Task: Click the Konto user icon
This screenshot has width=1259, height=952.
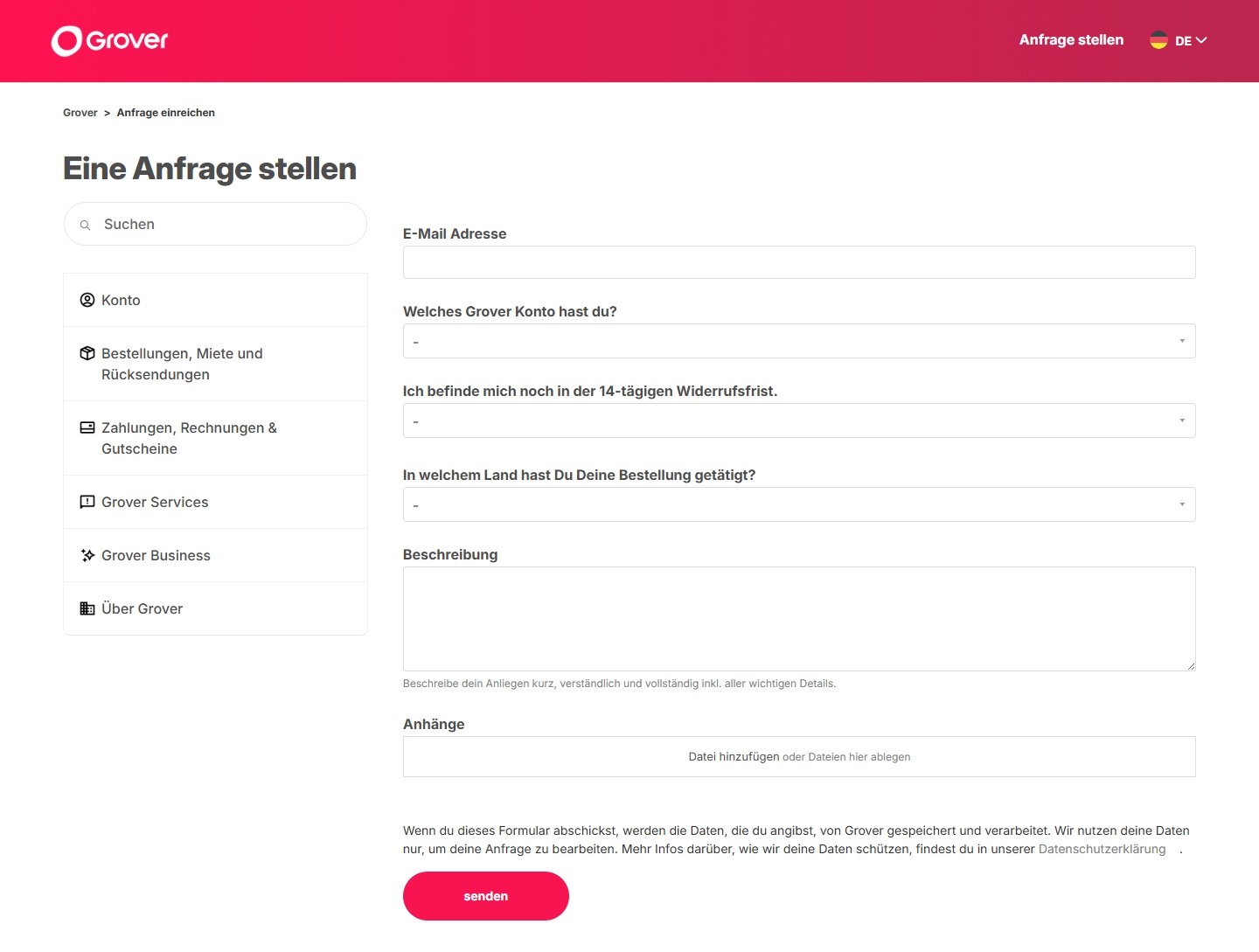Action: coord(87,300)
